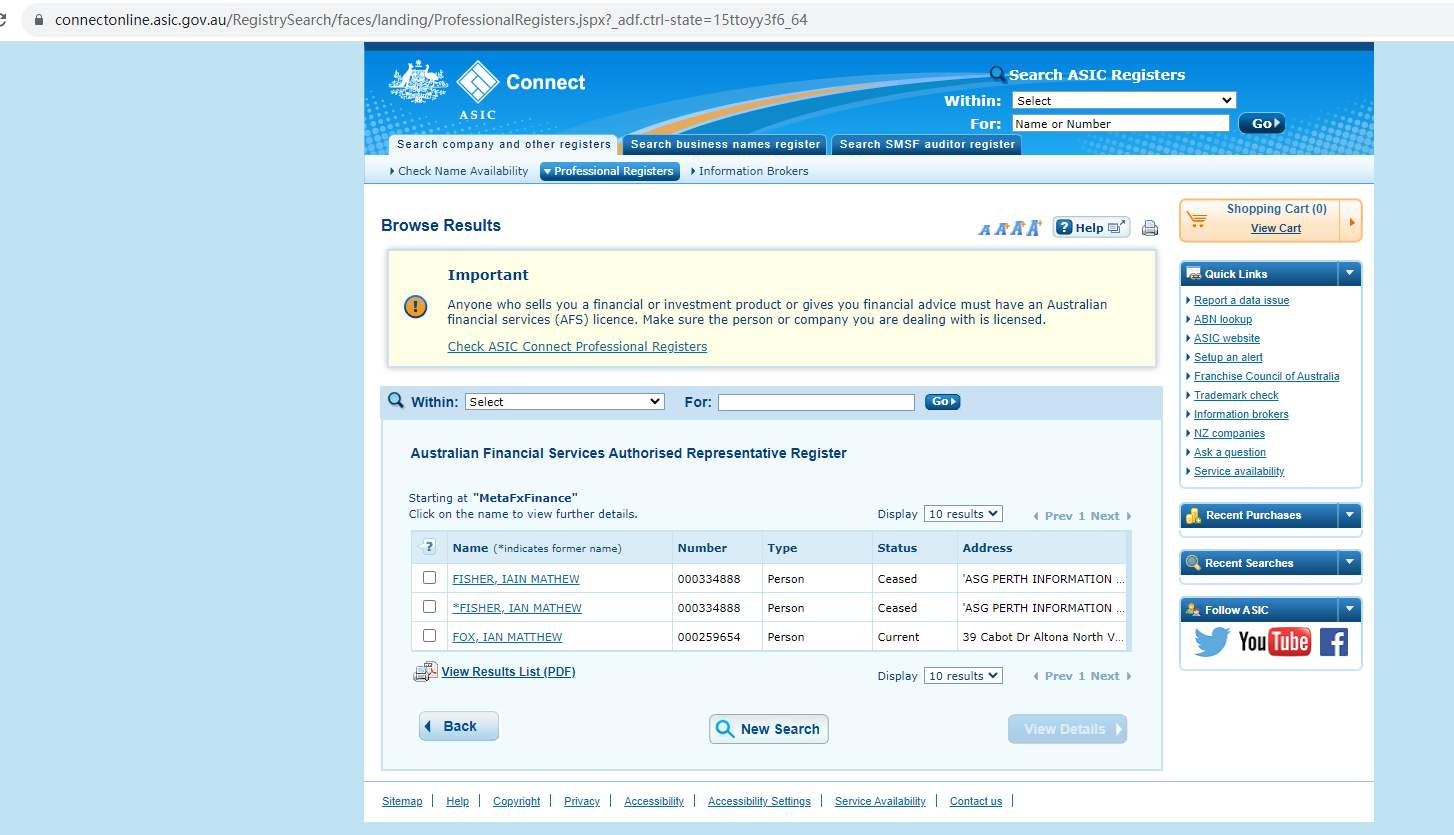This screenshot has height=835, width=1454.
Task: Open the Professional Registers menu item
Action: point(610,171)
